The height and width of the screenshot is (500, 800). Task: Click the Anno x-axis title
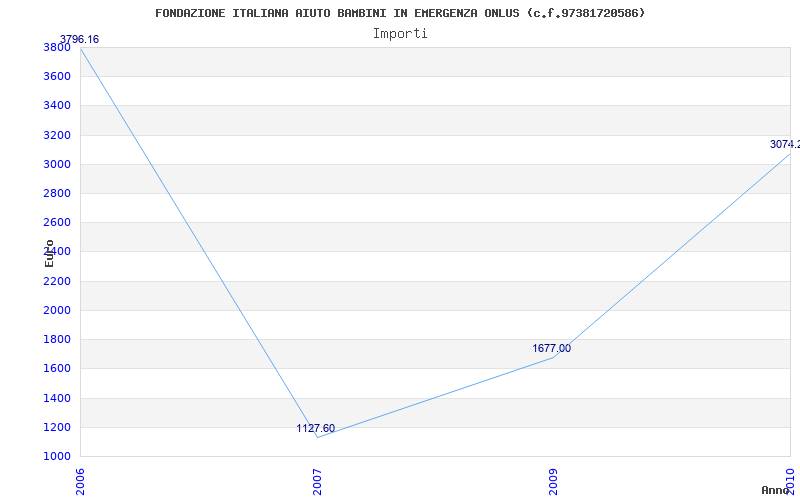[x=775, y=490]
